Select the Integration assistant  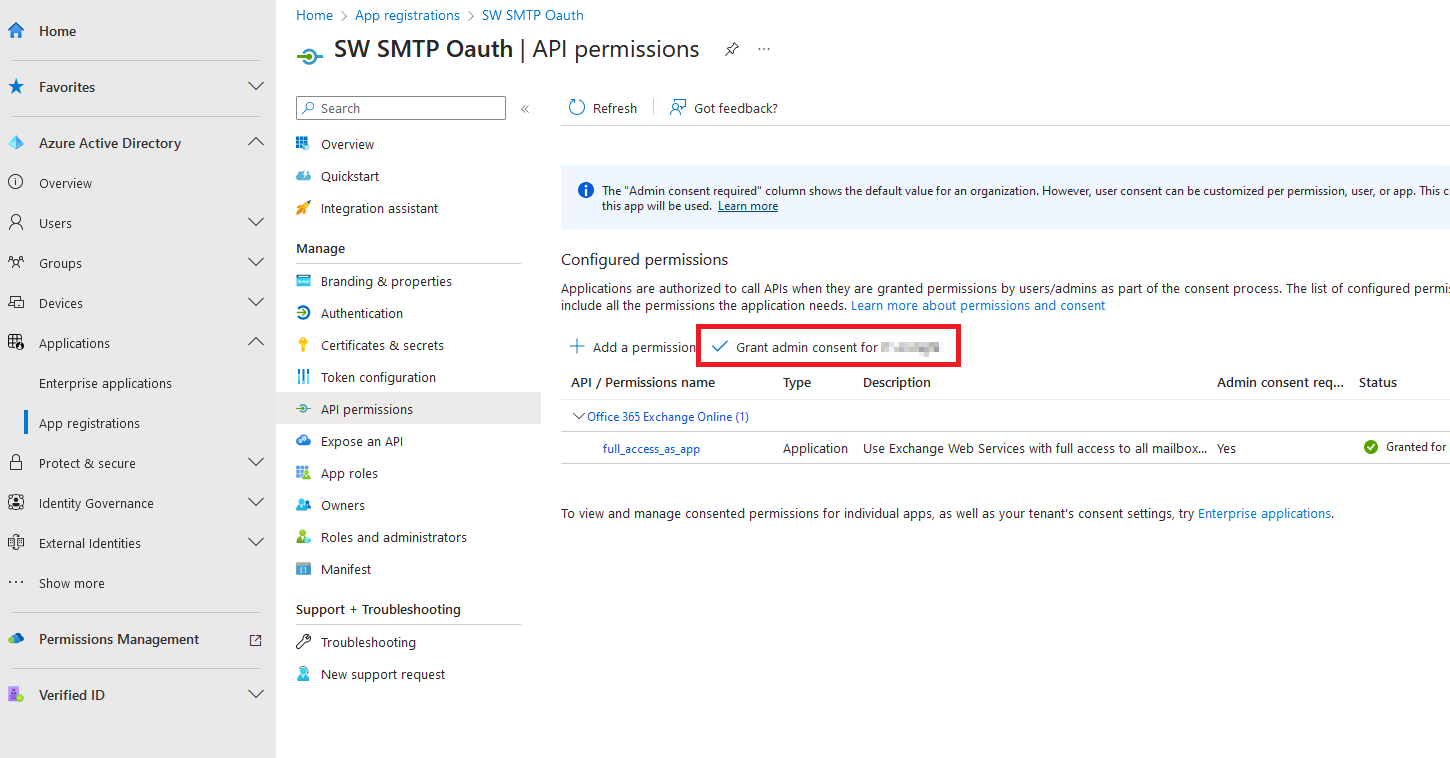pyautogui.click(x=378, y=207)
